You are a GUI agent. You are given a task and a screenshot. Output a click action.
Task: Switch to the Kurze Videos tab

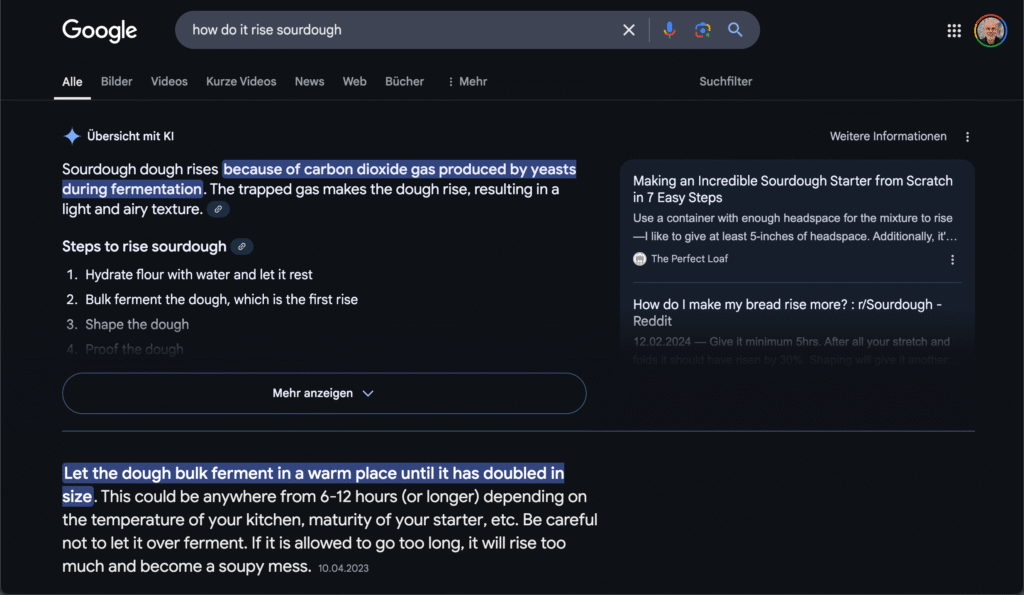[x=241, y=82]
